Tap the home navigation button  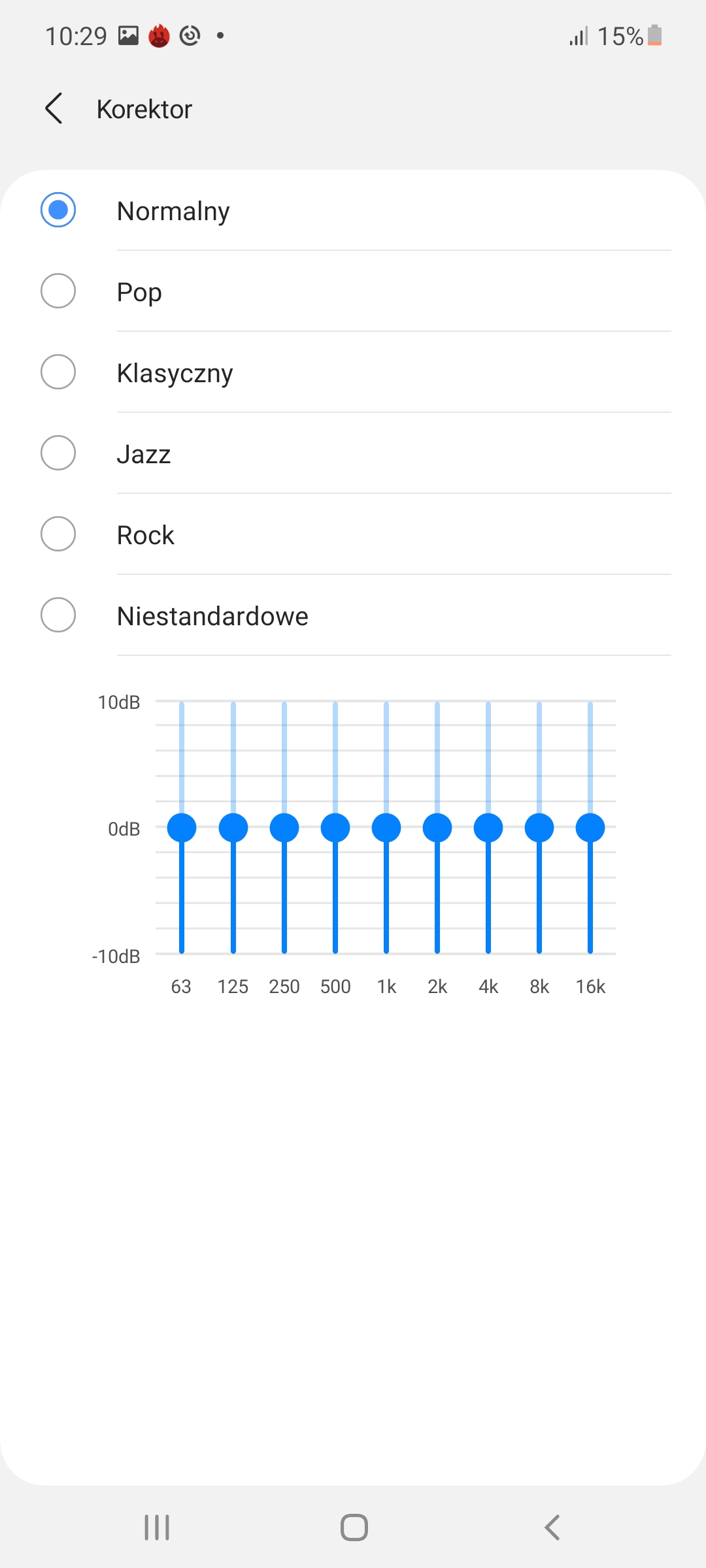pyautogui.click(x=354, y=1527)
